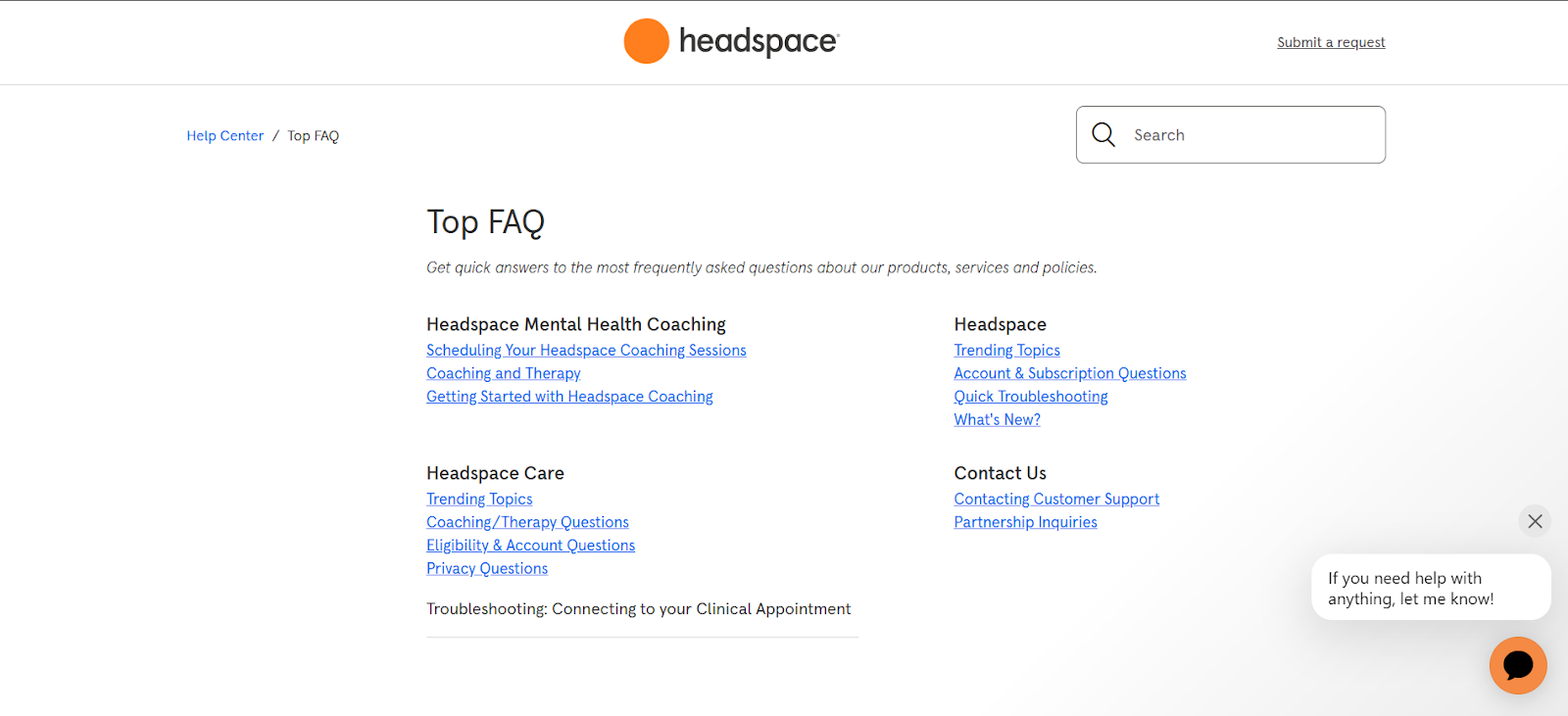This screenshot has height=716, width=1568.
Task: Open Trending Topics under Headspace
Action: pos(1006,351)
